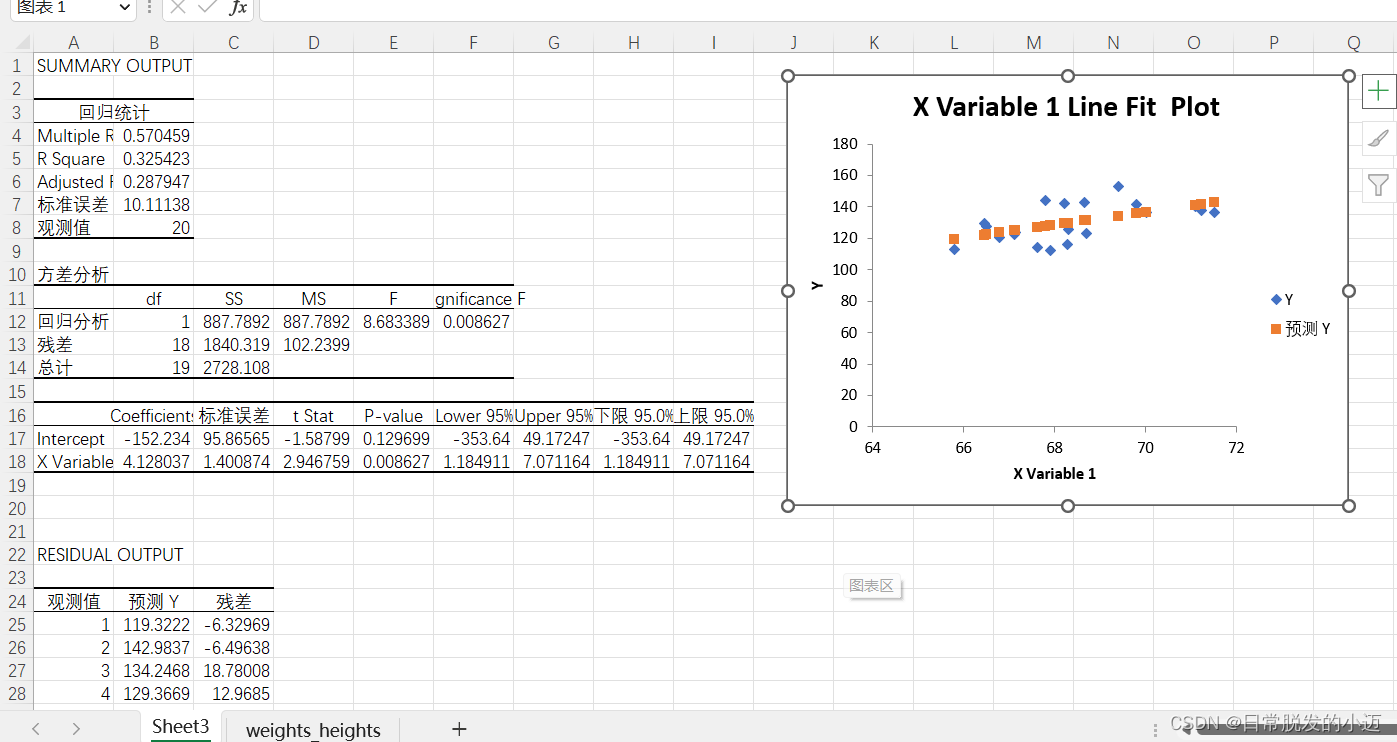This screenshot has height=742, width=1397.
Task: Select the 回归统计 header cell
Action: tap(113, 112)
